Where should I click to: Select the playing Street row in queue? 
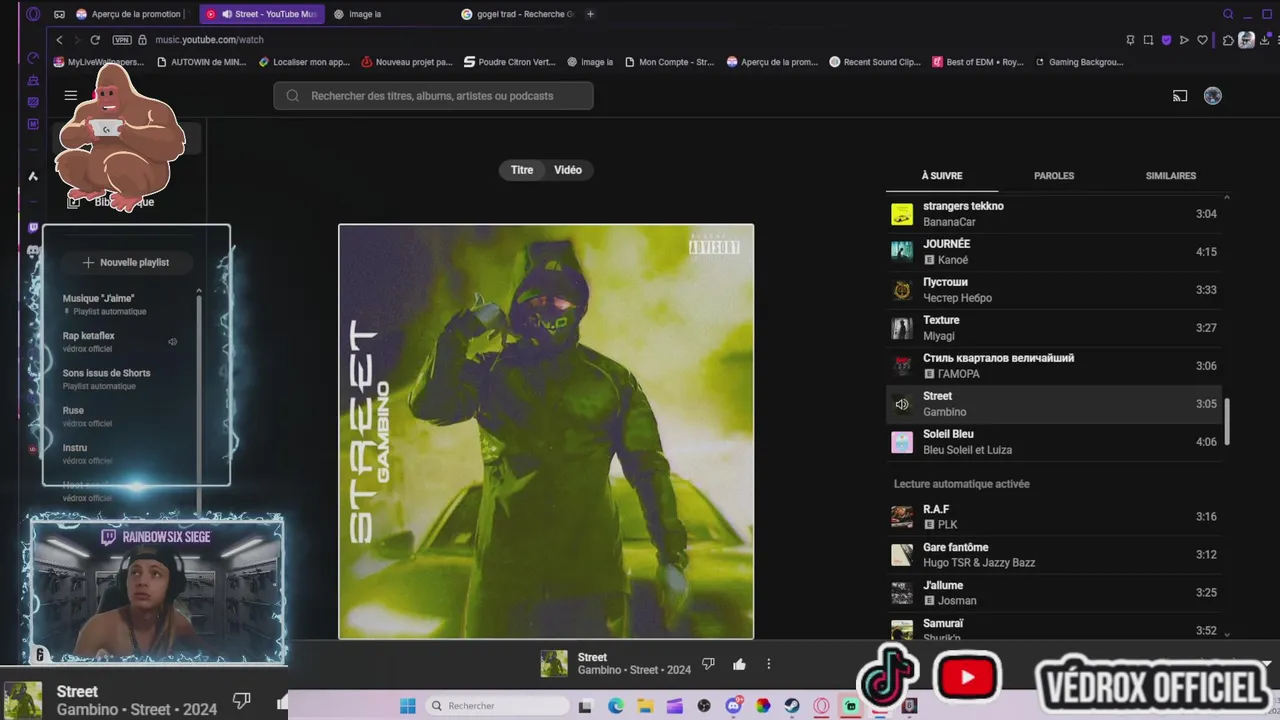1054,404
